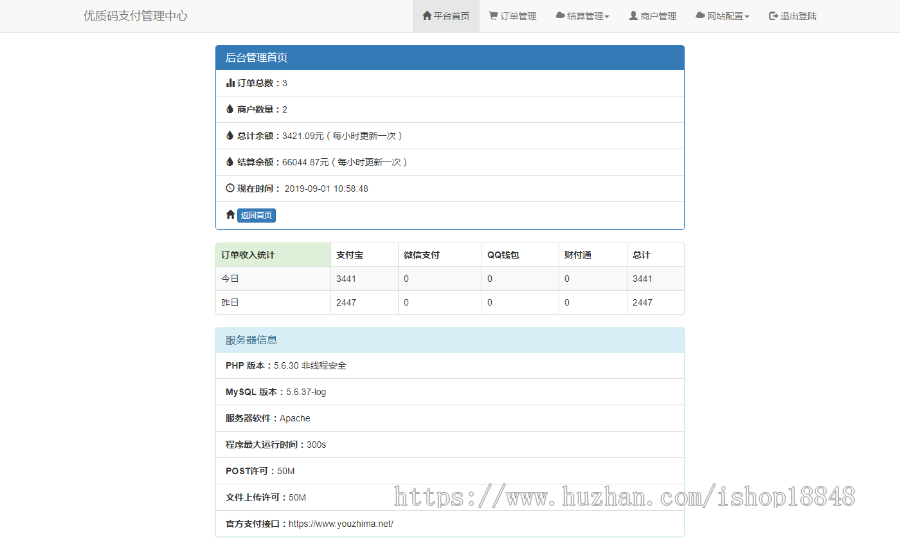900x550 pixels.
Task: Click the QQ钱包 column header
Action: coord(520,255)
